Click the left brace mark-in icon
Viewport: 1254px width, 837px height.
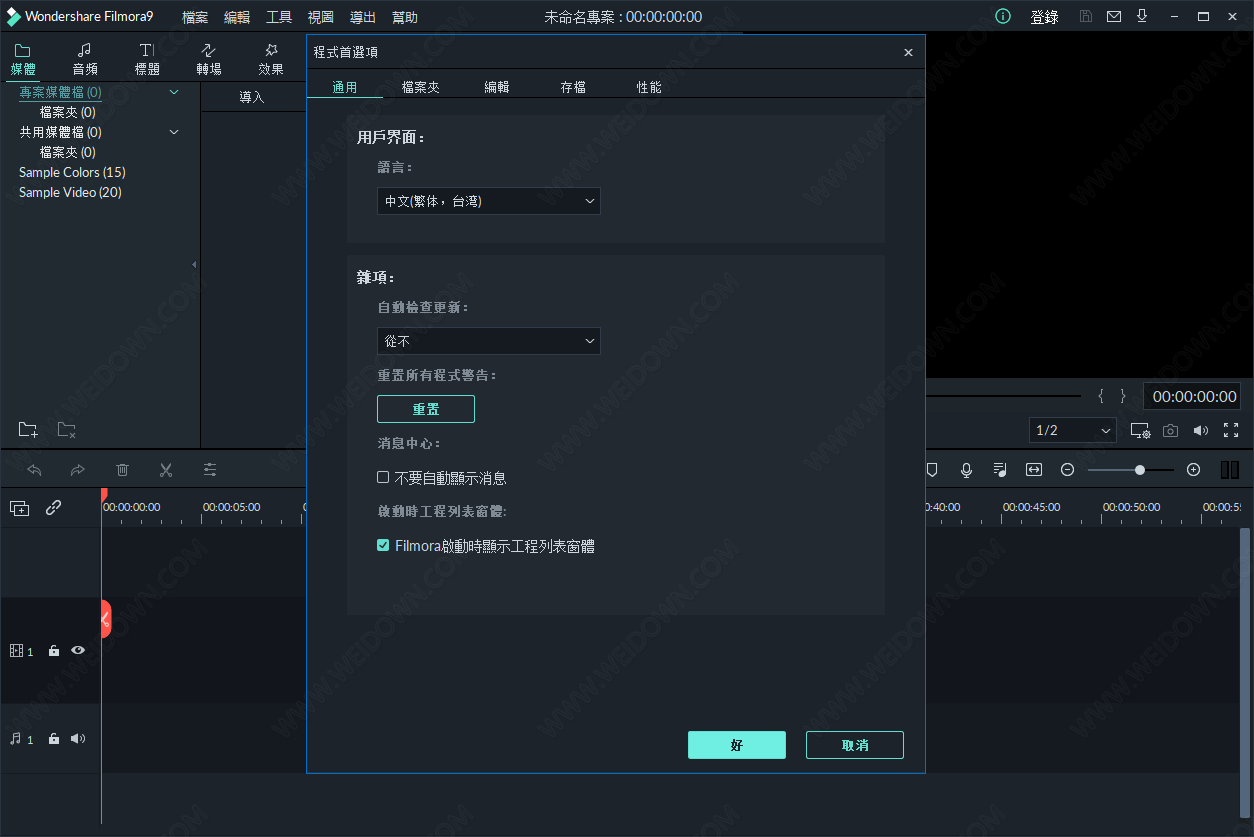point(1101,396)
